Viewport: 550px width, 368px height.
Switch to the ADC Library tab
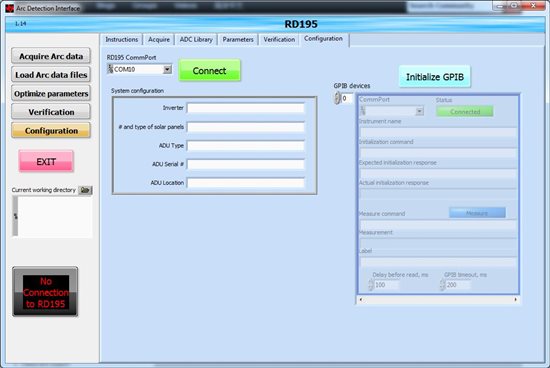(196, 40)
